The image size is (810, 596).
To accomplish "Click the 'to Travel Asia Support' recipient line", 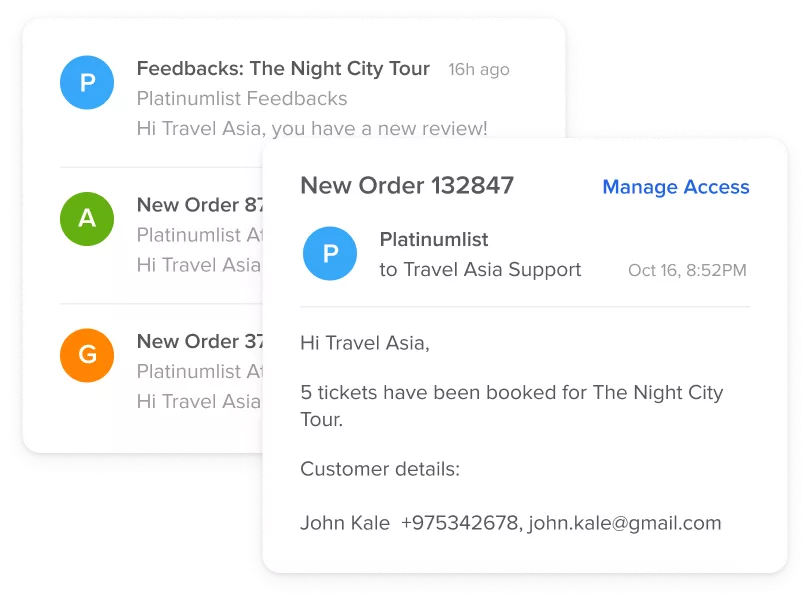I will [x=480, y=270].
